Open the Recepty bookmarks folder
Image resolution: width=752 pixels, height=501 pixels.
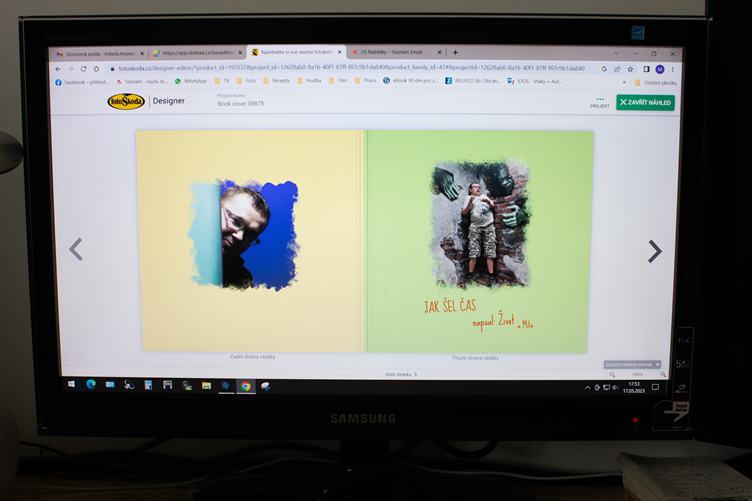click(277, 81)
